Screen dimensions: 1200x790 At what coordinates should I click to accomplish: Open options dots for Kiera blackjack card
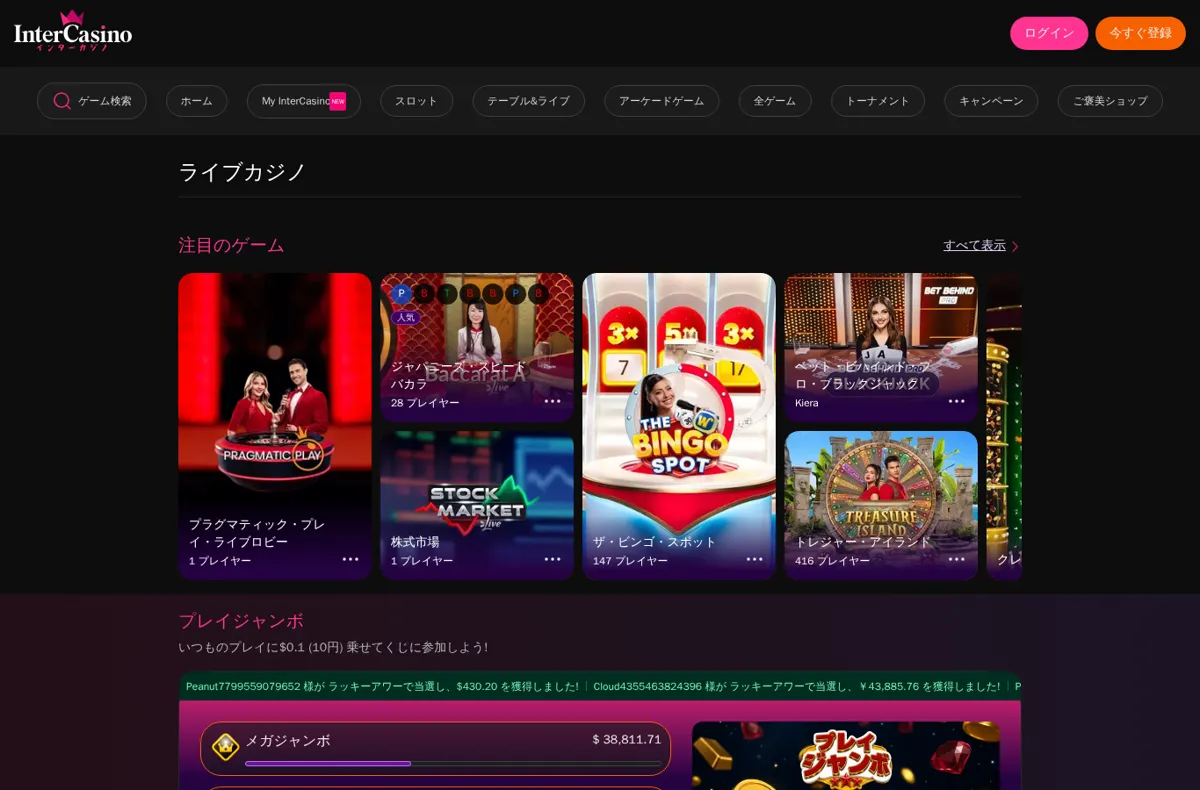tap(956, 401)
